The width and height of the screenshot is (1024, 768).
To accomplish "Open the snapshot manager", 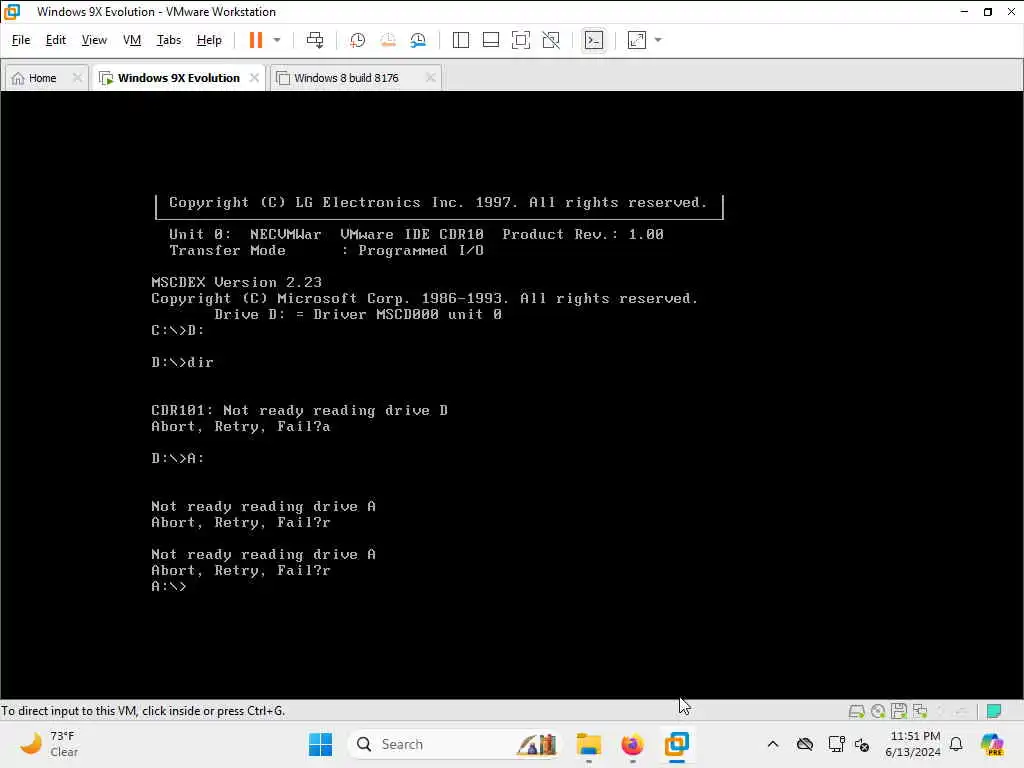I will 419,40.
